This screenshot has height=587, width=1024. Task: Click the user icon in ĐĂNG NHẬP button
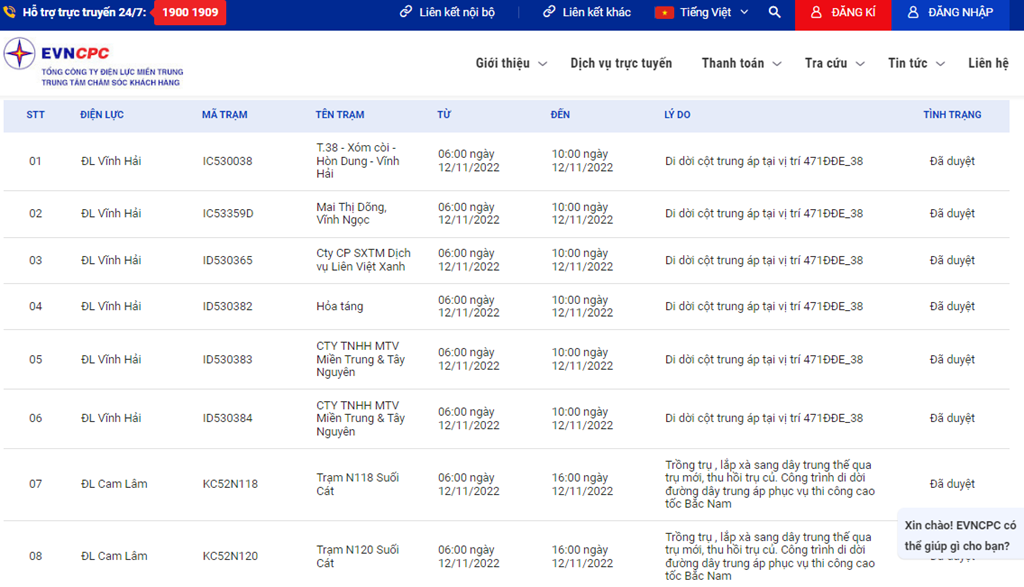(x=913, y=13)
